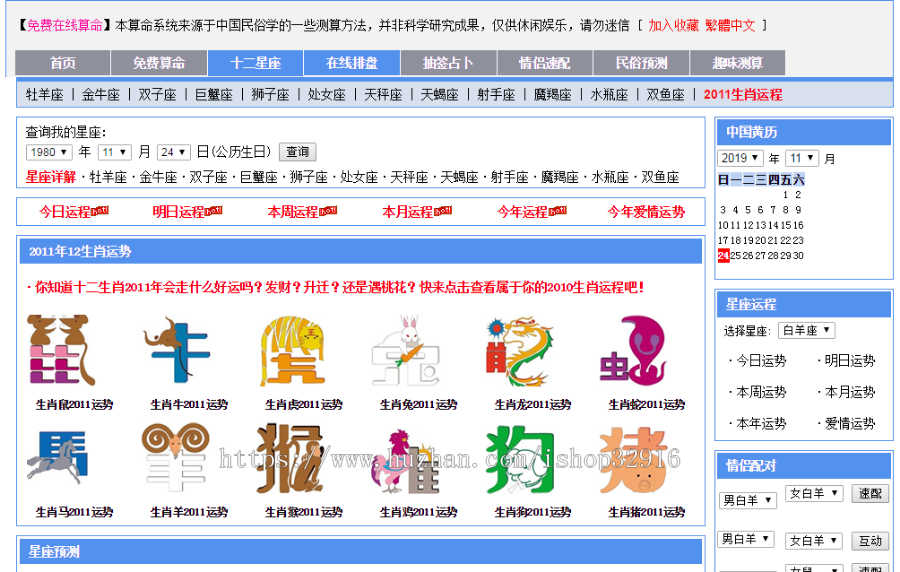Open the Tiger zodiac fortune icon
The width and height of the screenshot is (900, 572).
(x=292, y=351)
